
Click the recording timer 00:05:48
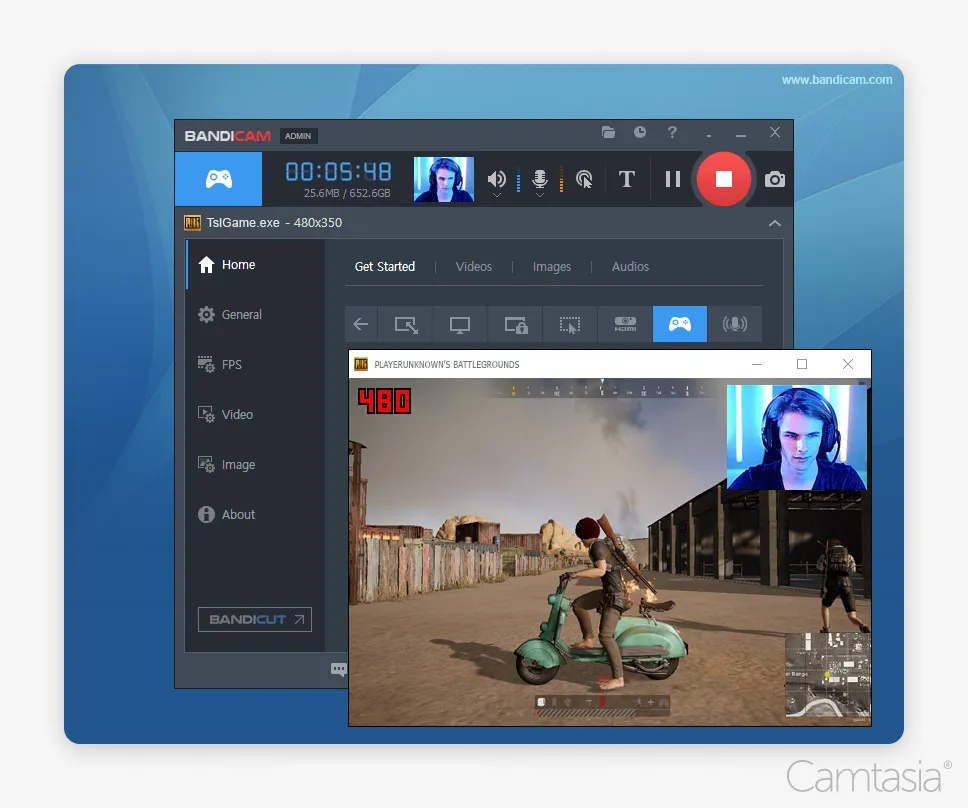(x=338, y=172)
